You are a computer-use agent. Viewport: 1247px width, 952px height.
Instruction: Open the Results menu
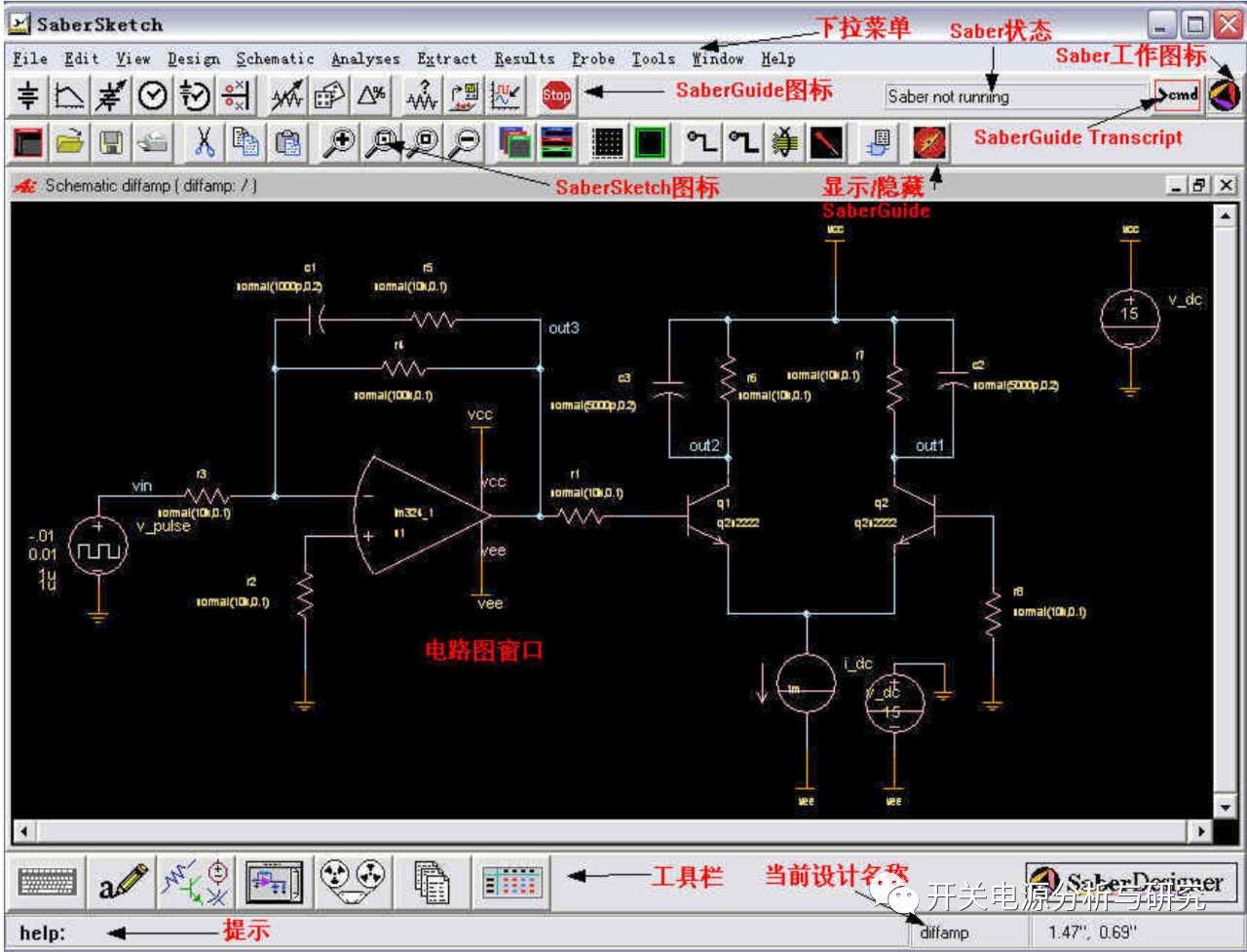[x=524, y=58]
